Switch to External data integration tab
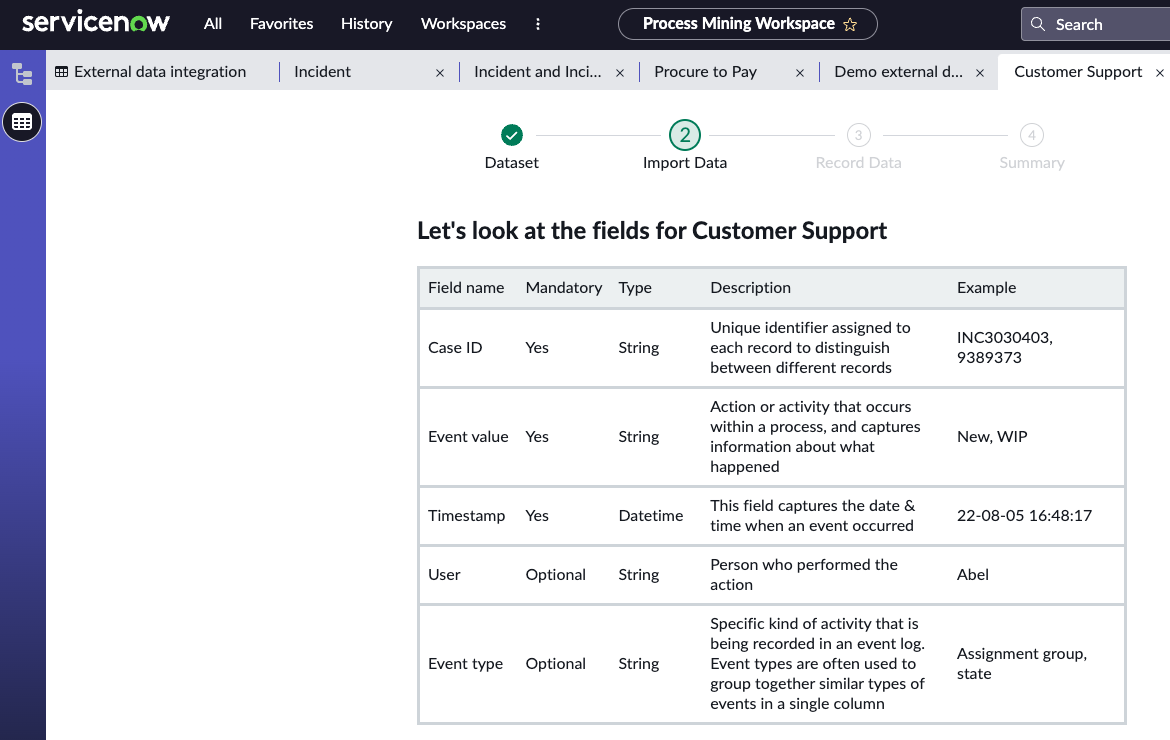 (159, 72)
